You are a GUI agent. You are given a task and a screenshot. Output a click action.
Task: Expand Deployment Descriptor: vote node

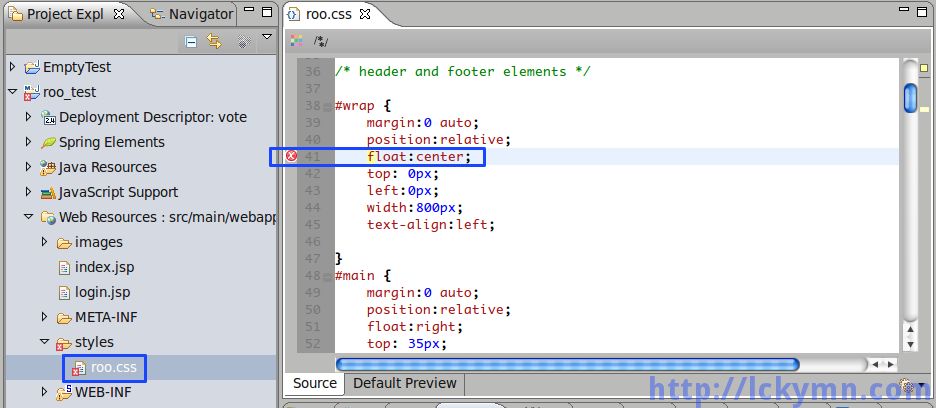tap(29, 117)
